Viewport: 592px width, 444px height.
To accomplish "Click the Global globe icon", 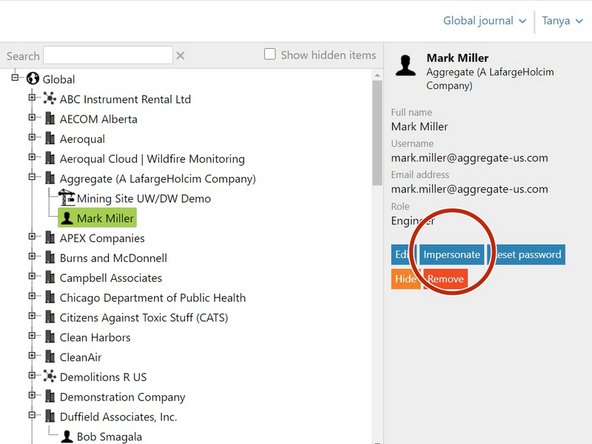I will (33, 79).
